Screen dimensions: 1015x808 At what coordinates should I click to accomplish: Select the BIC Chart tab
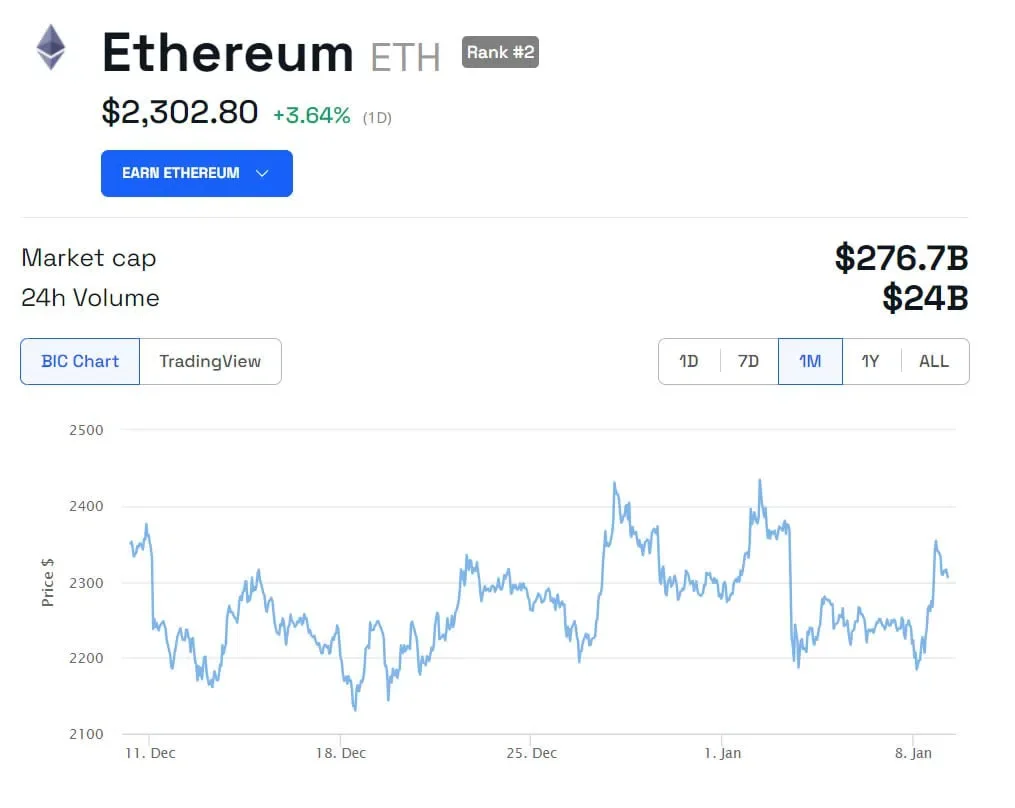click(80, 361)
